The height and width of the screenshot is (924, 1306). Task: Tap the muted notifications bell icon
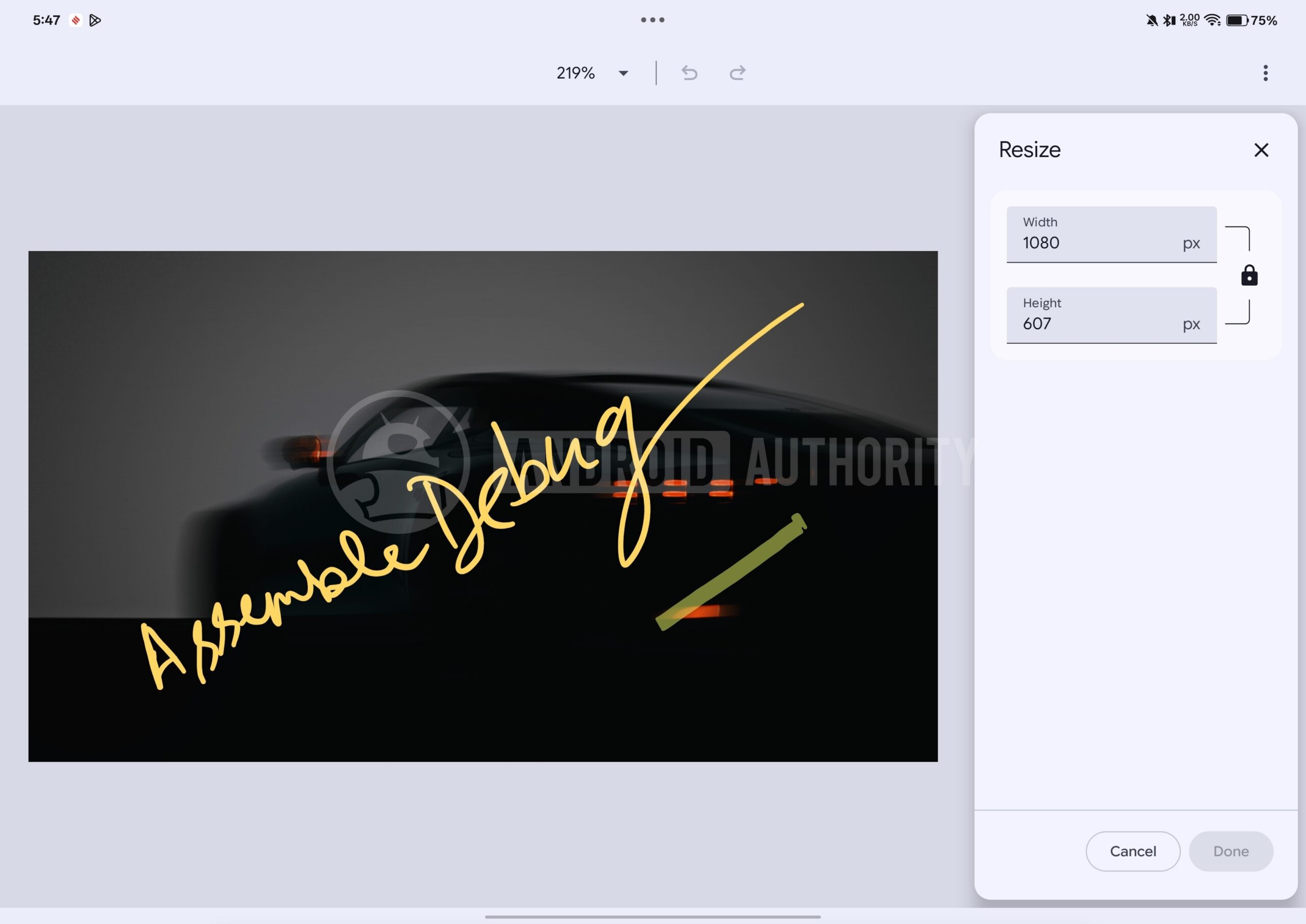[x=1152, y=20]
